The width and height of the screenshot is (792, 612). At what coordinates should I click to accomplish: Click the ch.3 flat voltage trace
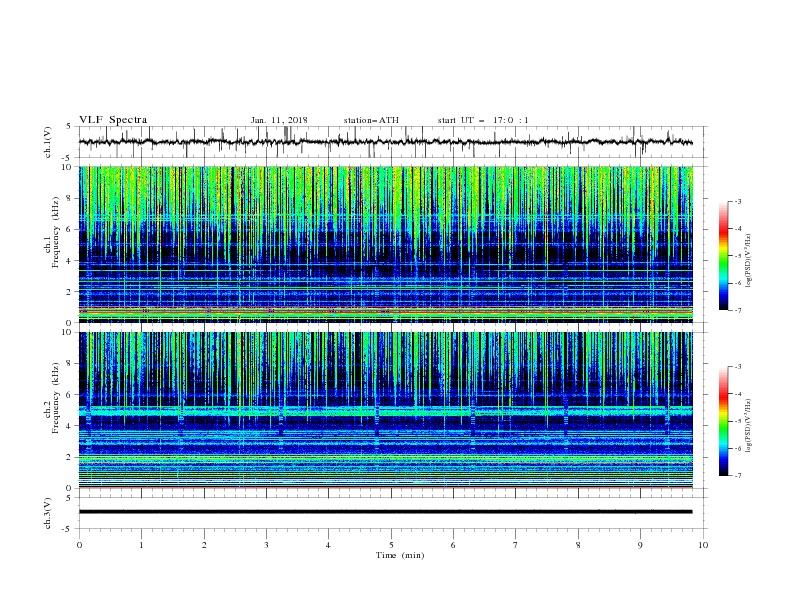386,512
